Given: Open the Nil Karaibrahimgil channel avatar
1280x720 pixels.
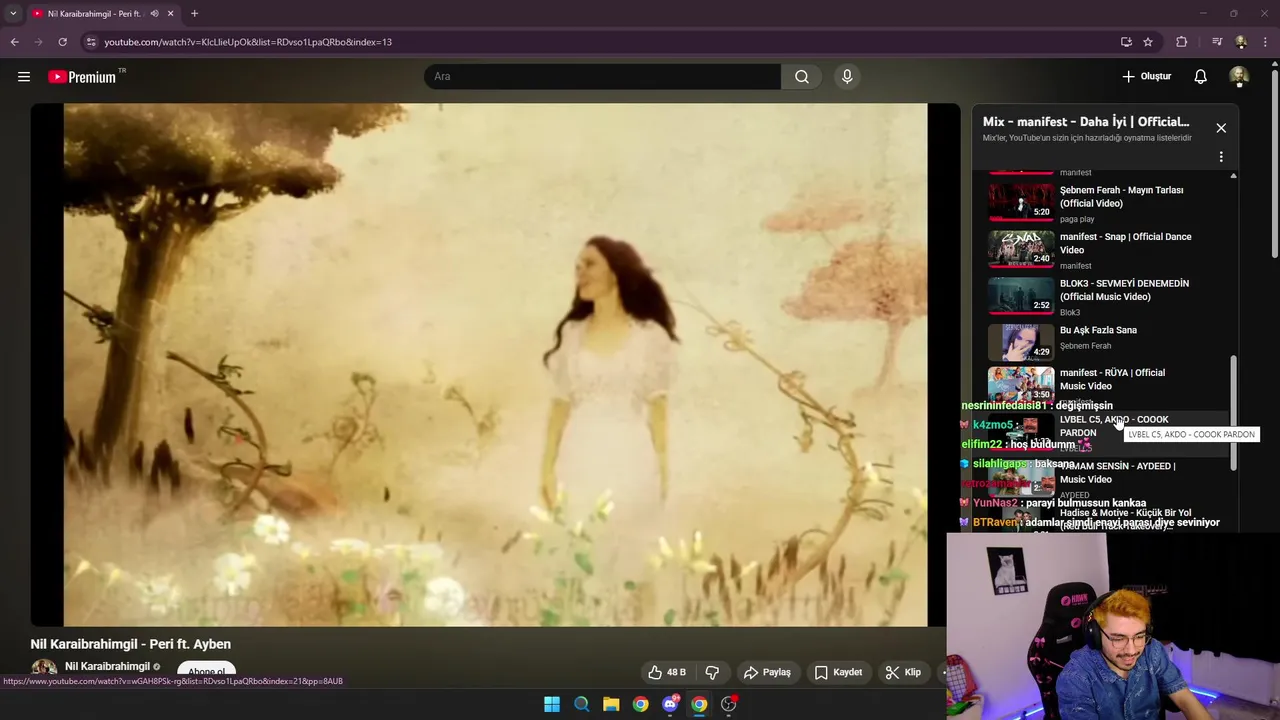Looking at the screenshot, I should [x=44, y=670].
